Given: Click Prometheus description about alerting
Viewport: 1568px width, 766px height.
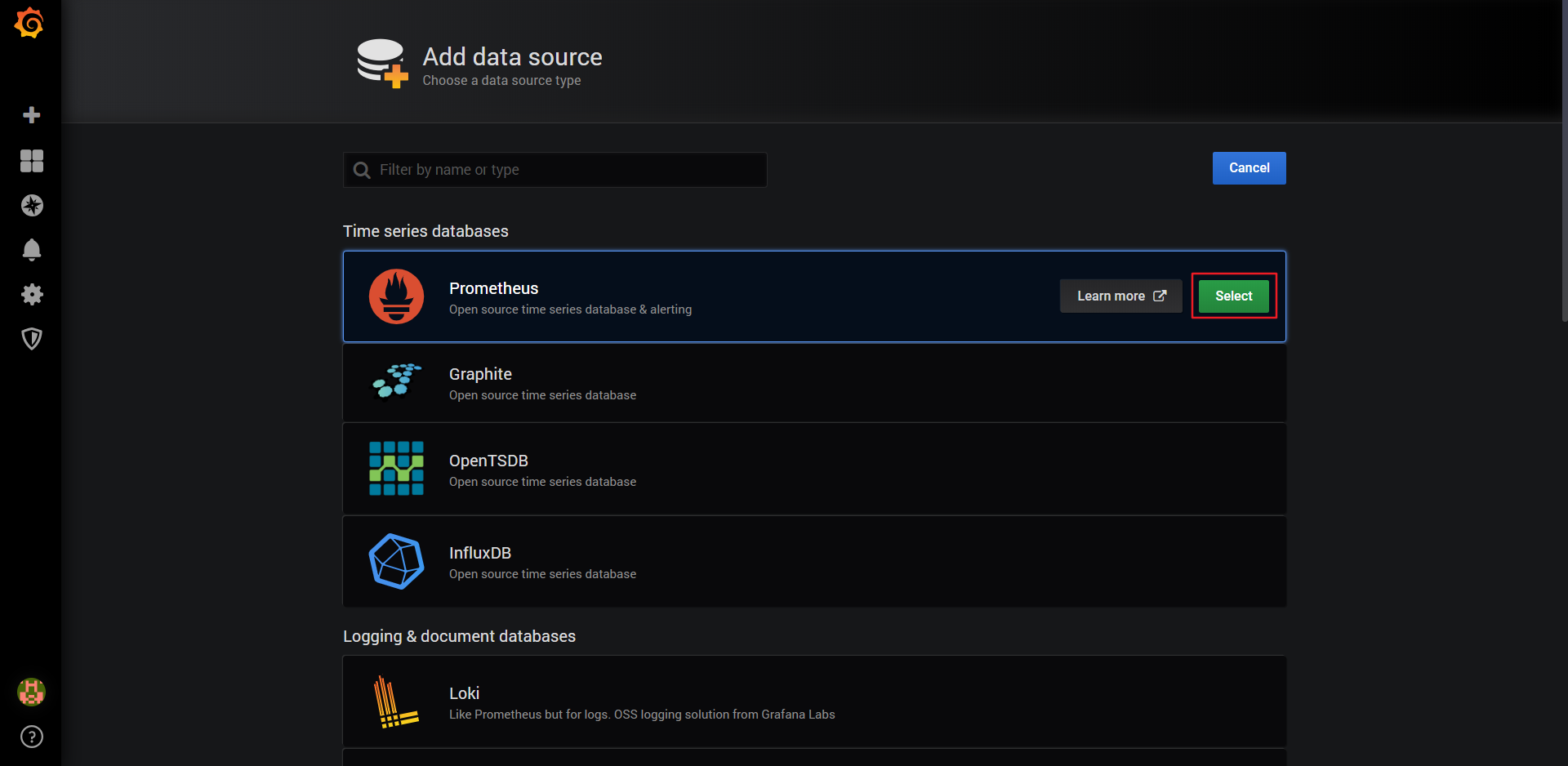Looking at the screenshot, I should point(570,310).
